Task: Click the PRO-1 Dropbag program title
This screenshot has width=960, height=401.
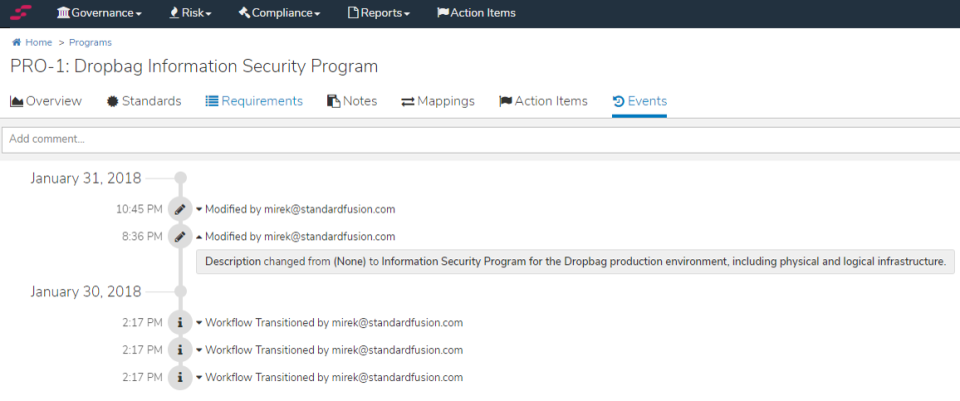Action: tap(194, 66)
